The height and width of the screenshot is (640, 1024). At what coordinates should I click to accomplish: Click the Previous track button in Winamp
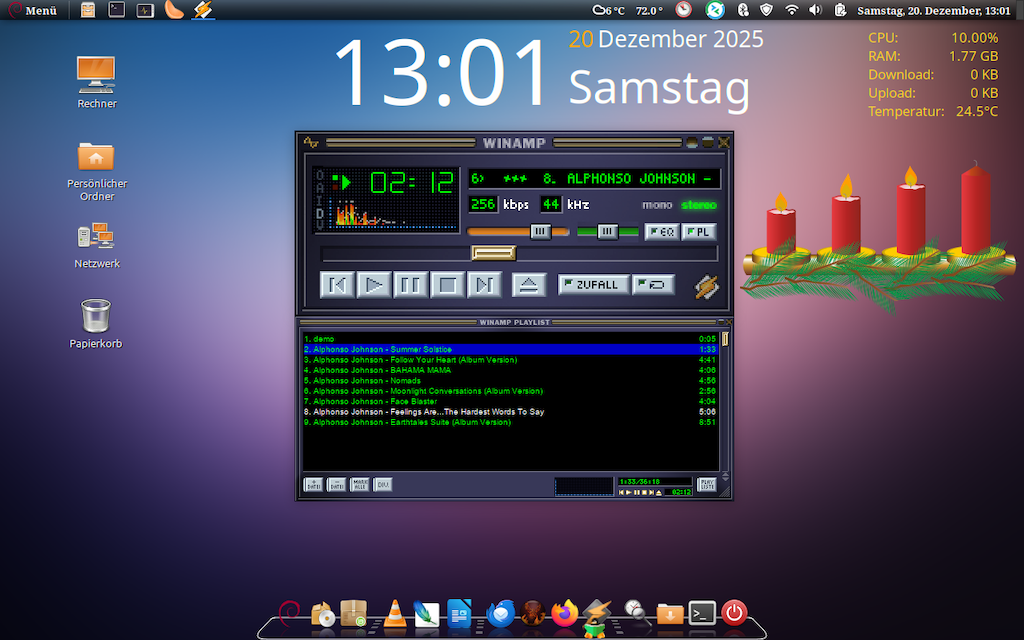tap(338, 285)
